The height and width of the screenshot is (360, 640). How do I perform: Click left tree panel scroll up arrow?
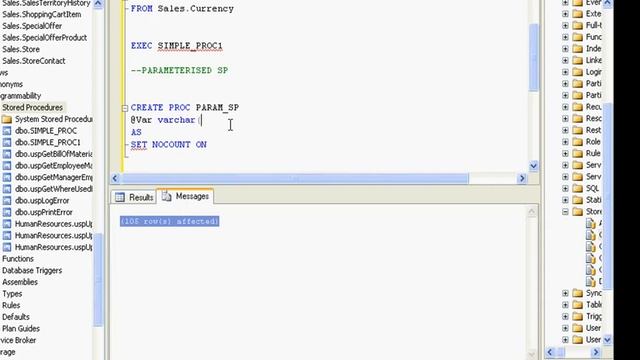click(x=98, y=4)
